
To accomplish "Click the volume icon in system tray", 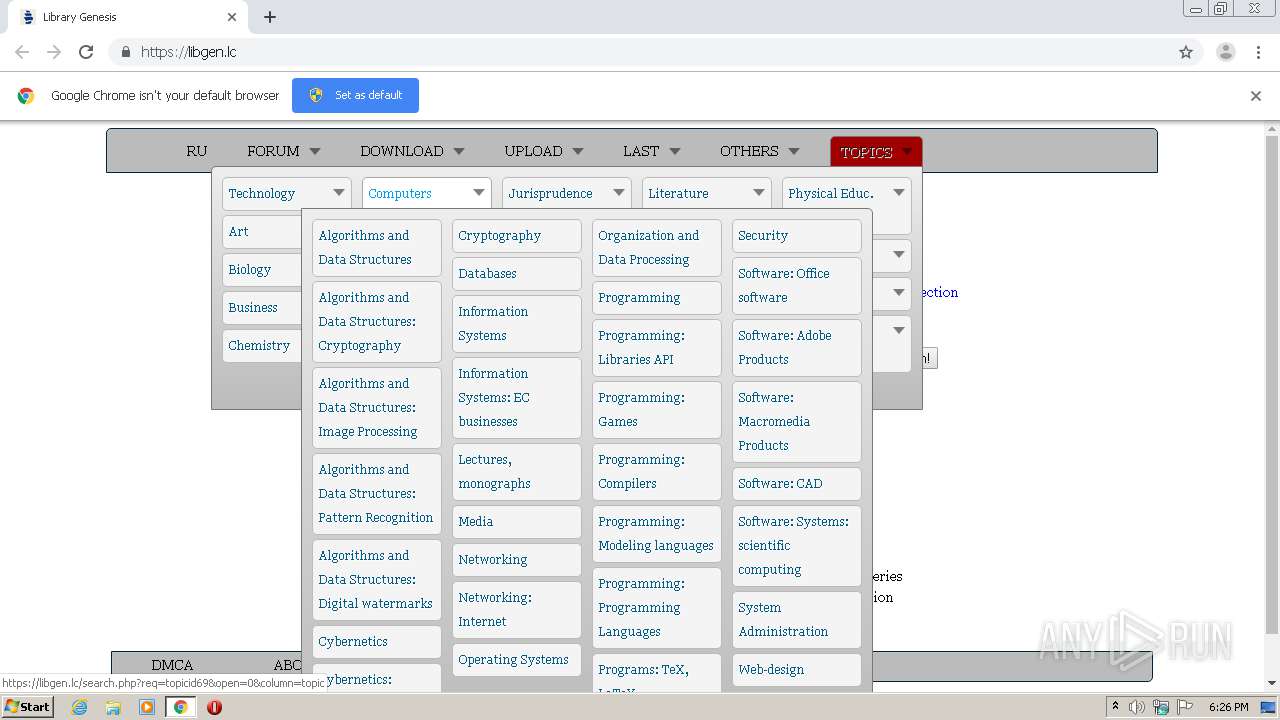I will tap(1137, 707).
